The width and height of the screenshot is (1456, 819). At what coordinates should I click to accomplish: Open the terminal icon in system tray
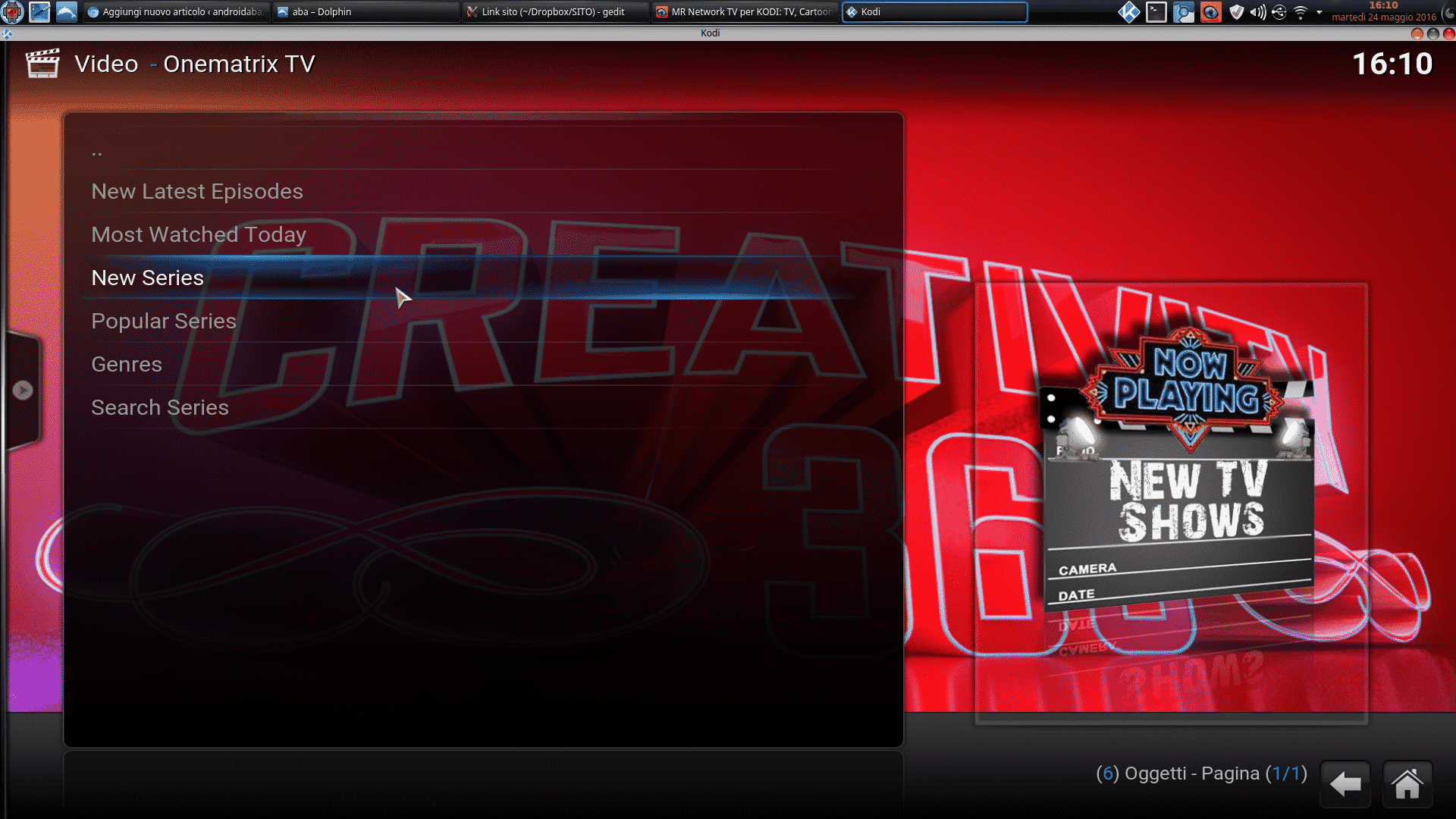point(1156,11)
